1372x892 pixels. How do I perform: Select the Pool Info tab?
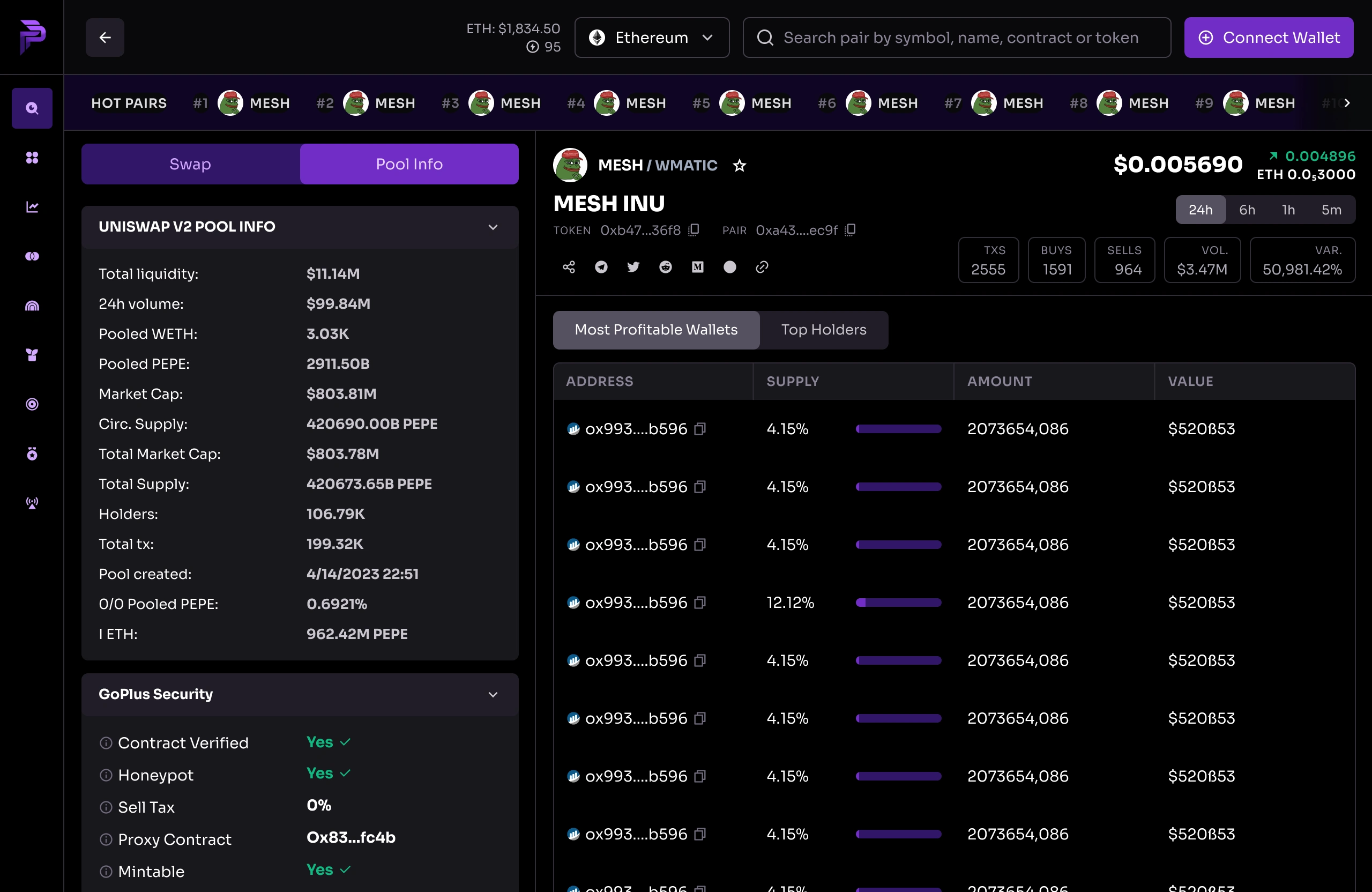(409, 165)
